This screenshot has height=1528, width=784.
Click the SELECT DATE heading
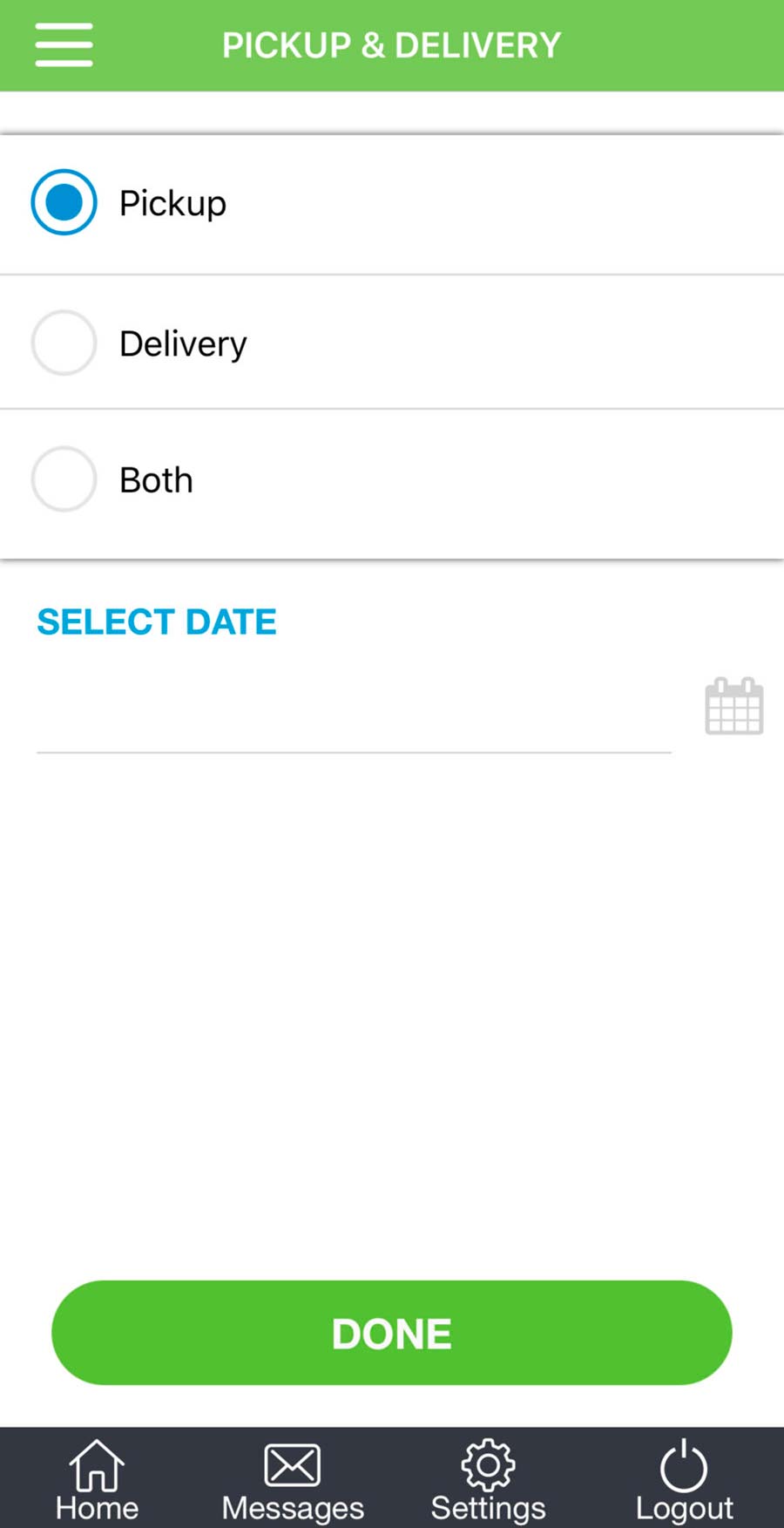pyautogui.click(x=156, y=621)
